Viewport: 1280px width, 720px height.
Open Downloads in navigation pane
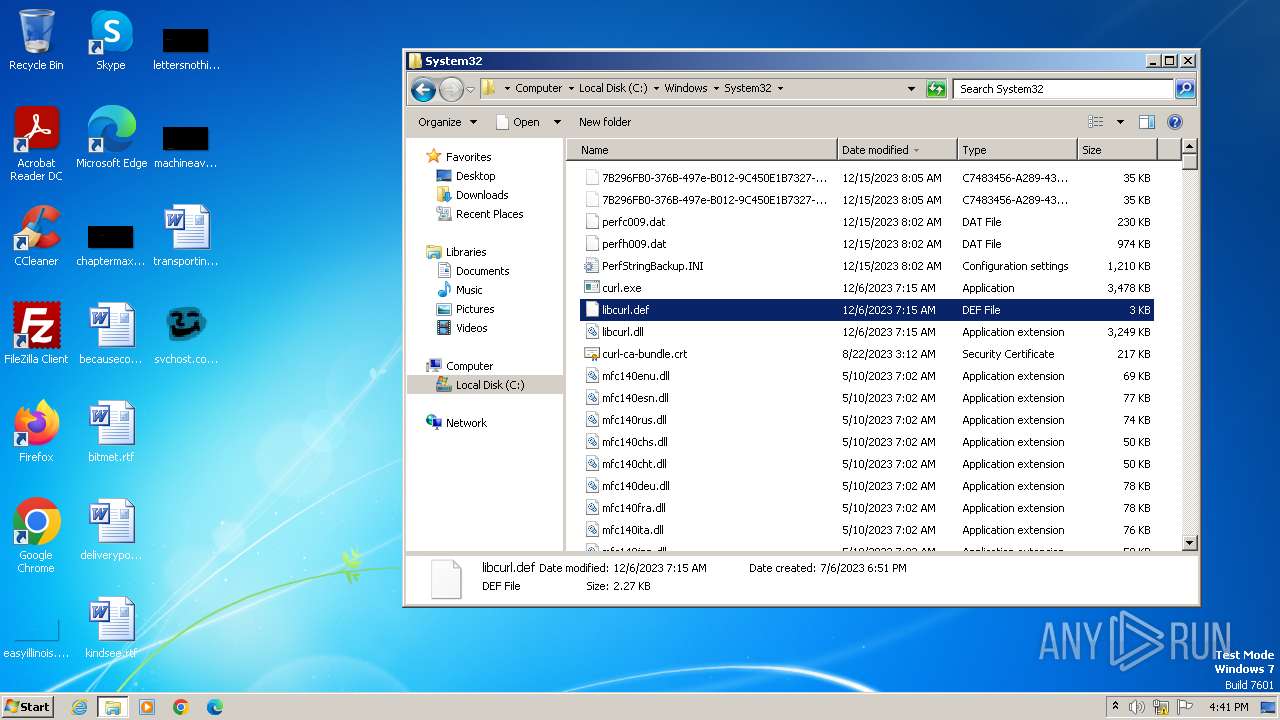tap(482, 195)
